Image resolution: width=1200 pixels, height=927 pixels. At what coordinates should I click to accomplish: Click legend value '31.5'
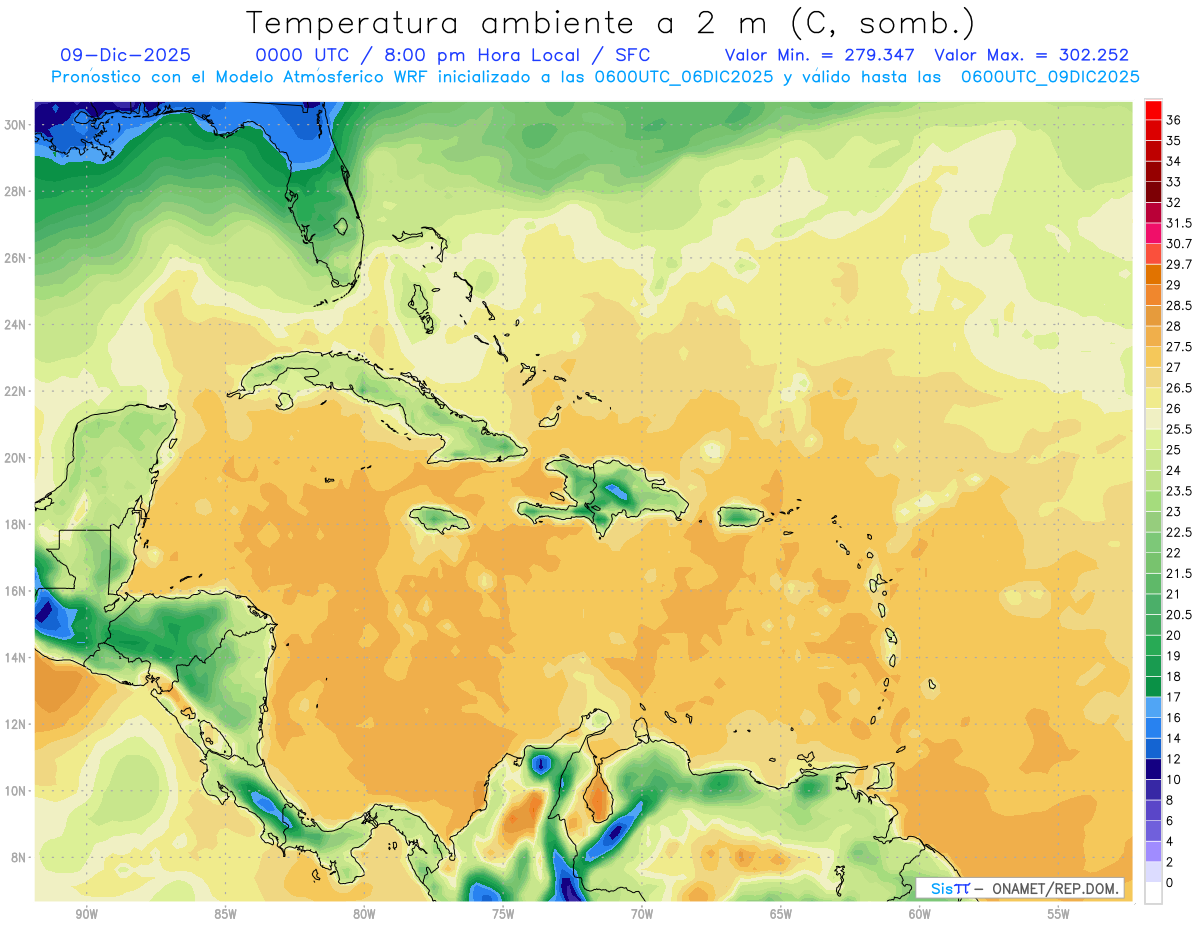point(1179,223)
